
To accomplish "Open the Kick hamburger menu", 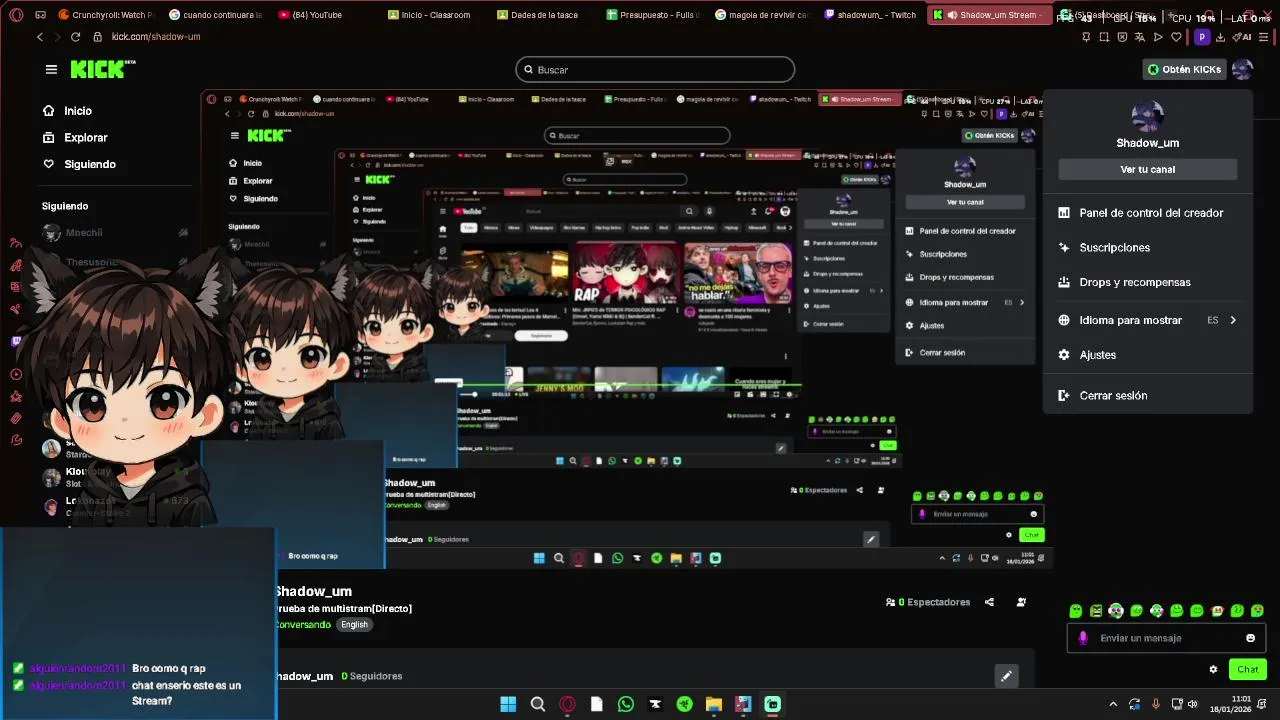I will pyautogui.click(x=51, y=69).
